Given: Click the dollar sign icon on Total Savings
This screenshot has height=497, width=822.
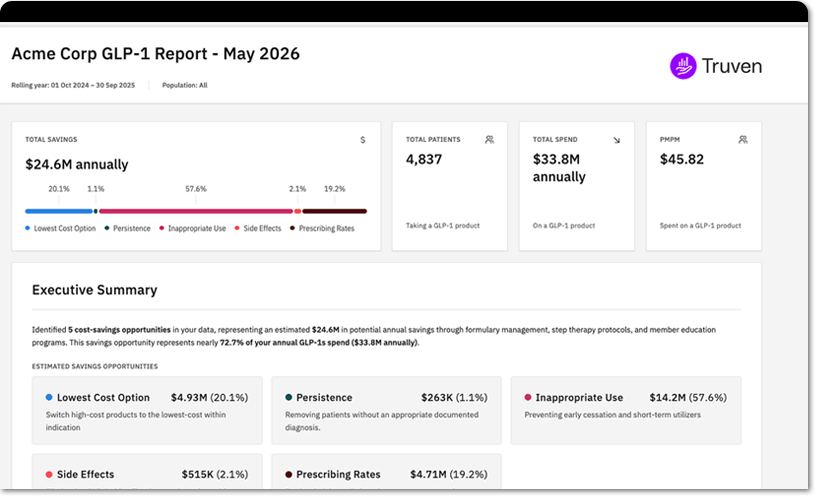Looking at the screenshot, I should pos(363,140).
